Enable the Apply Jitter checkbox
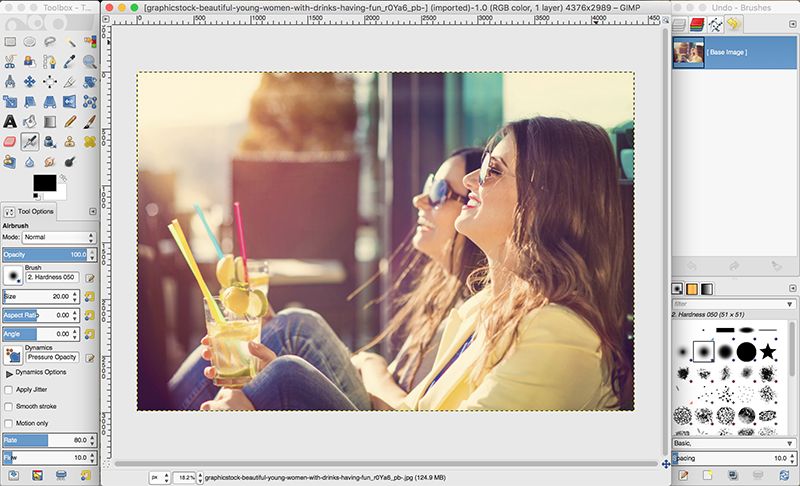This screenshot has height=486, width=800. pyautogui.click(x=9, y=389)
